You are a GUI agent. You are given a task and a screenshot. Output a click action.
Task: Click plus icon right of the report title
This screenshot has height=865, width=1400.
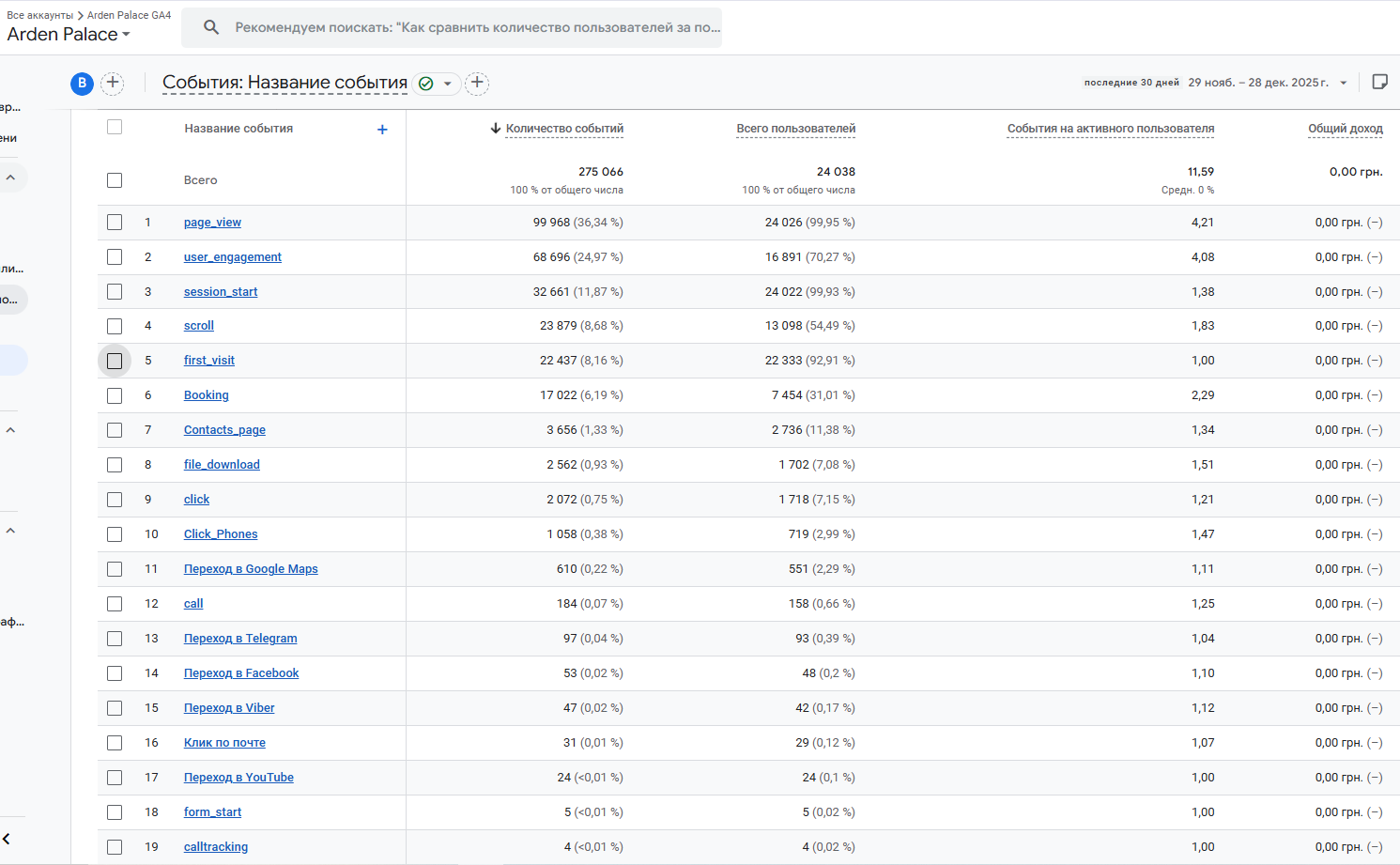click(477, 84)
